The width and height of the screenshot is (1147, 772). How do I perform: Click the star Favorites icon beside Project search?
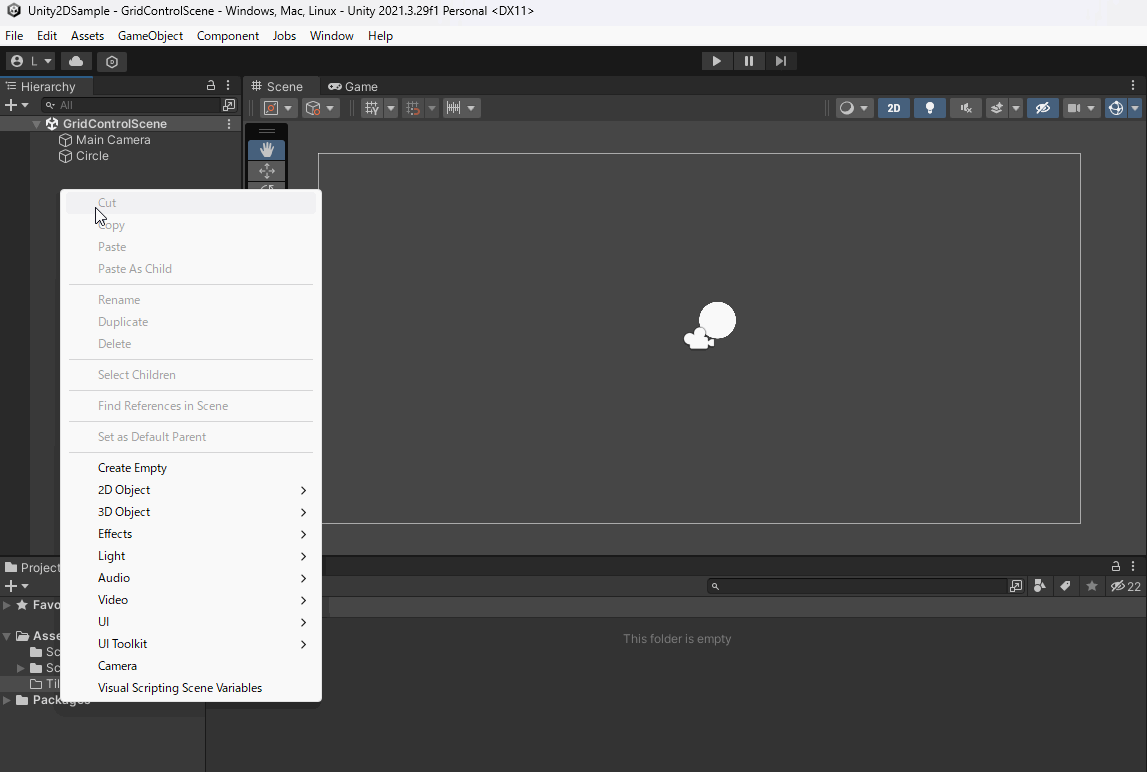pos(1092,586)
